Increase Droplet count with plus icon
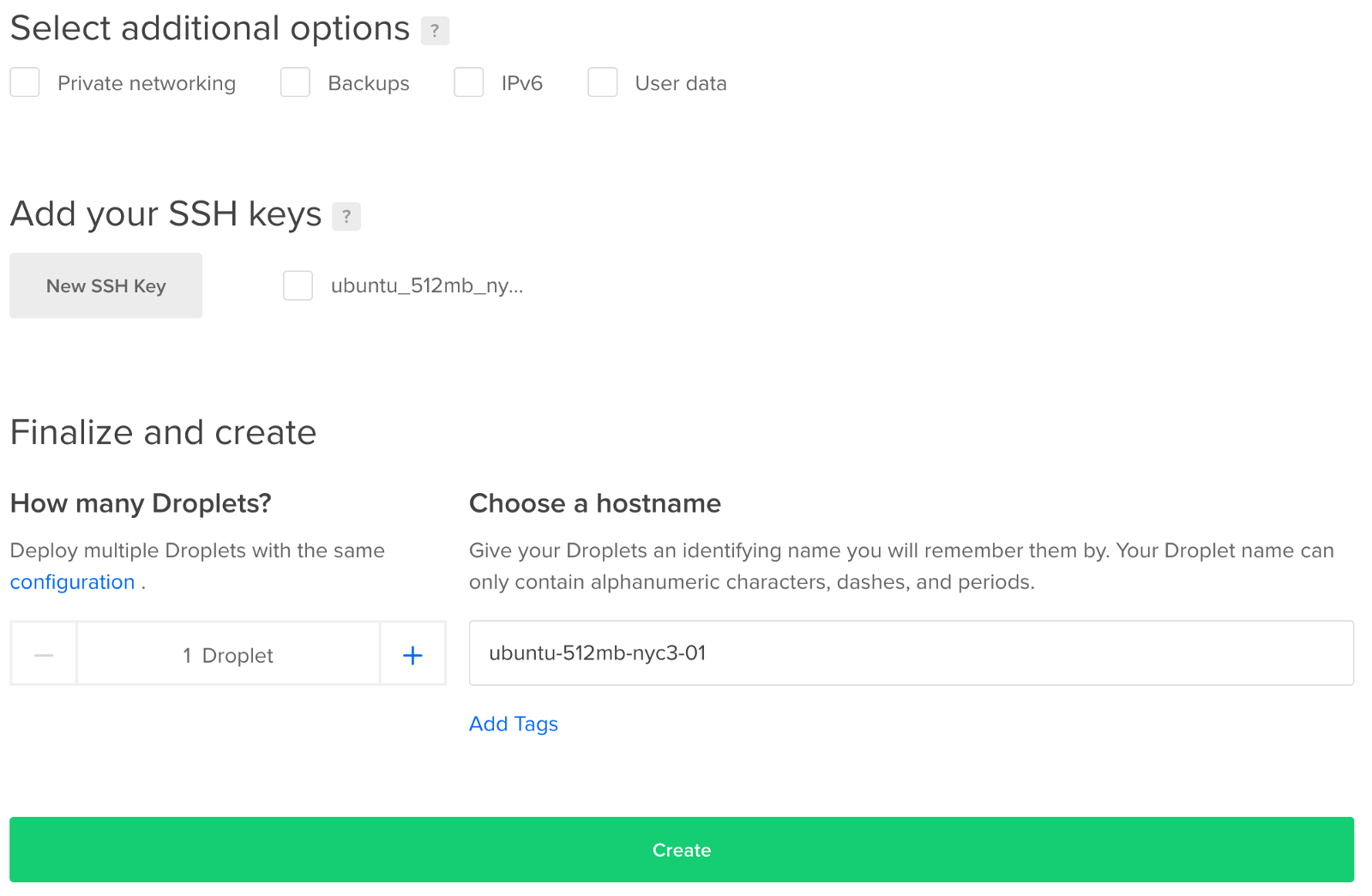 [412, 656]
